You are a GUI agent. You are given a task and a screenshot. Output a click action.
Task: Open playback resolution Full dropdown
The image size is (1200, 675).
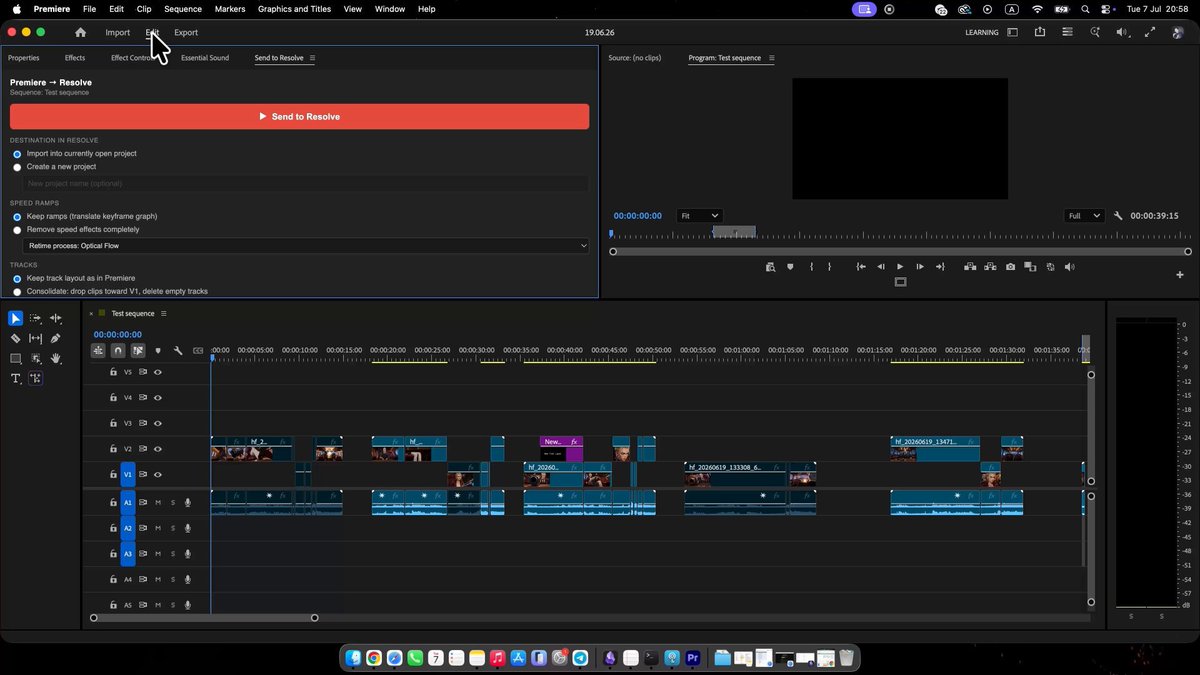[x=1084, y=216]
